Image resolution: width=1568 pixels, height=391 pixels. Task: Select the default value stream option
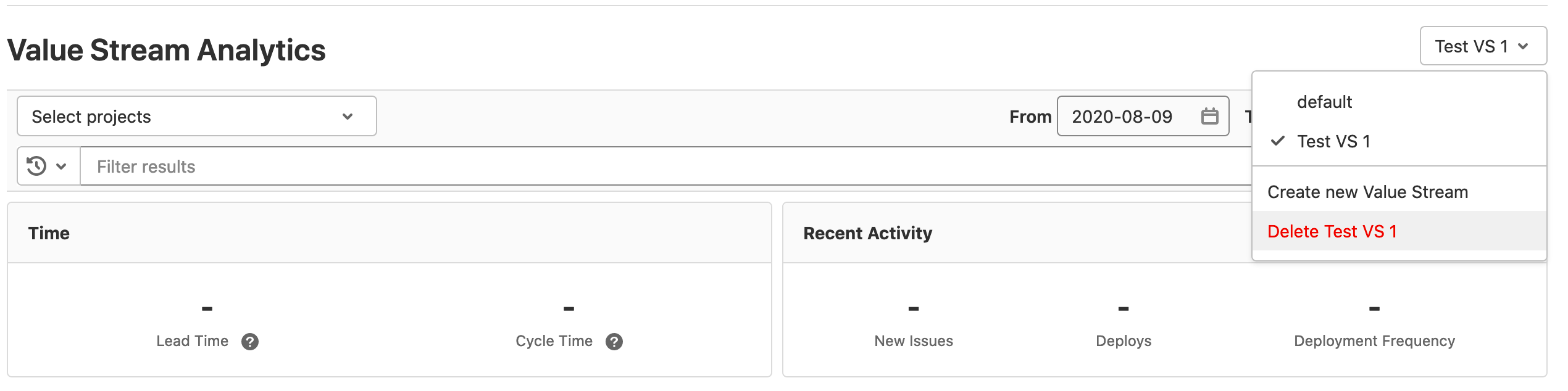pyautogui.click(x=1324, y=102)
